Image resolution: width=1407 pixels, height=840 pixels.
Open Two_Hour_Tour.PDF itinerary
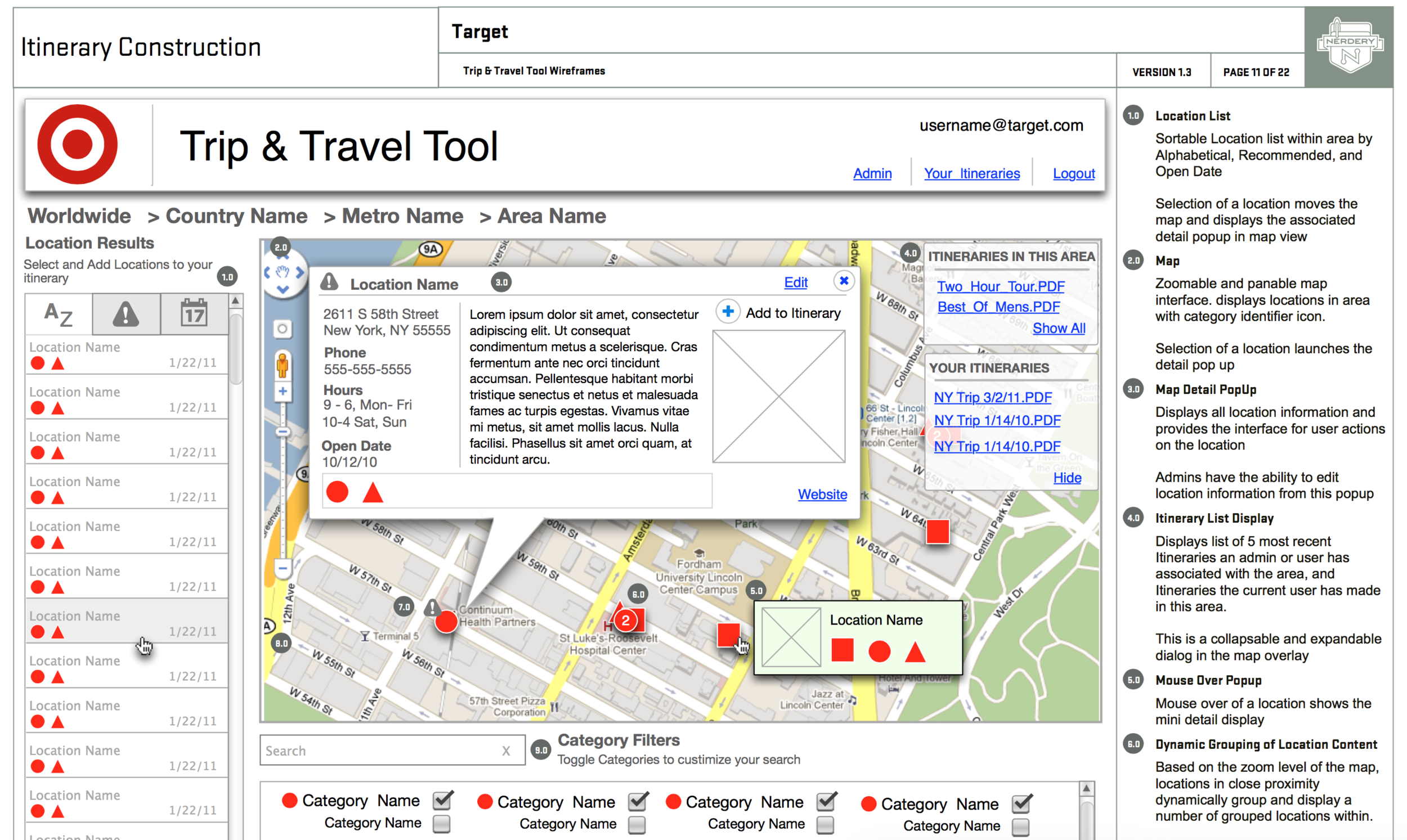point(1001,286)
